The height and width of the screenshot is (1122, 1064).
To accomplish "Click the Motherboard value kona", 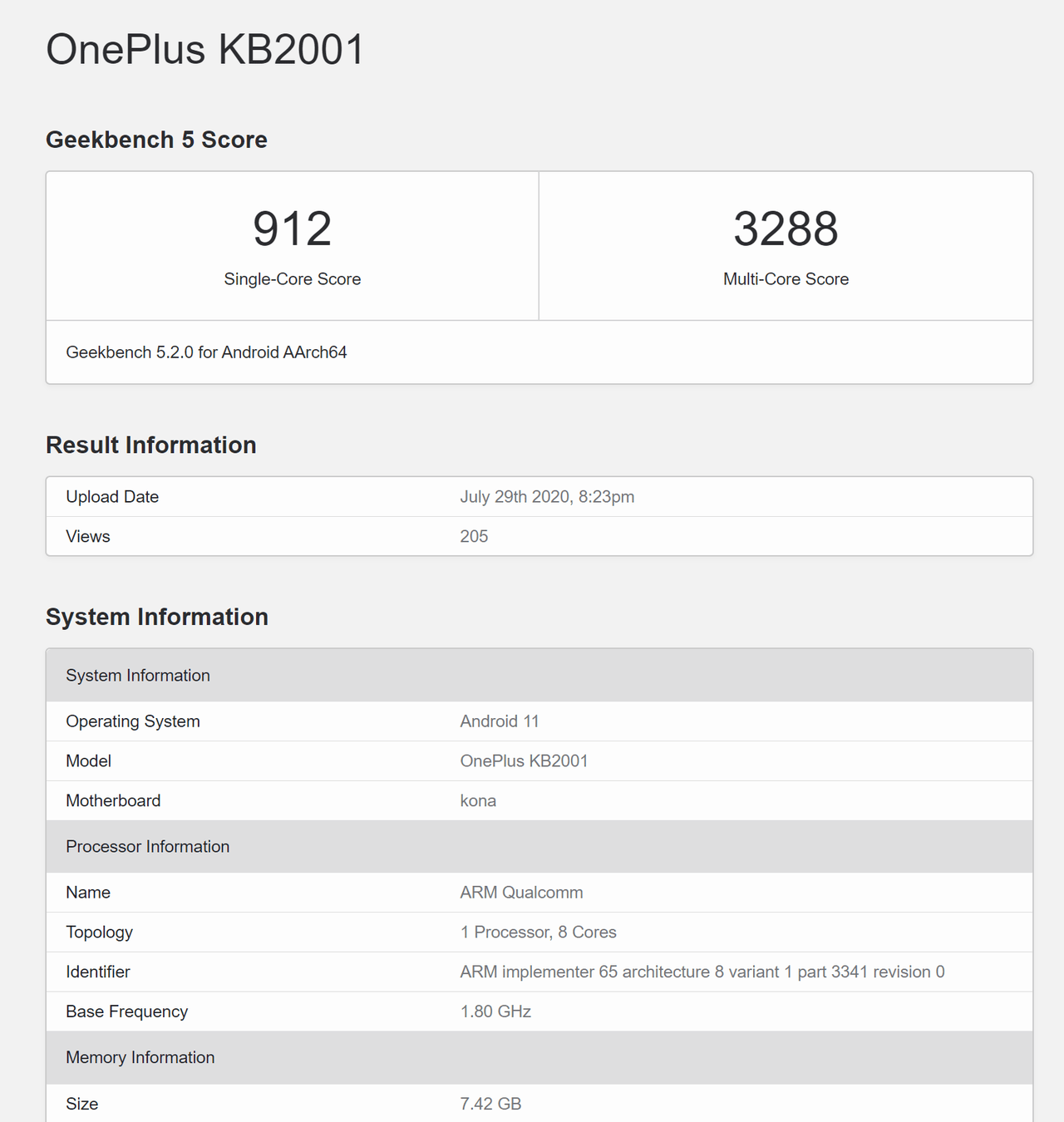I will pos(478,800).
